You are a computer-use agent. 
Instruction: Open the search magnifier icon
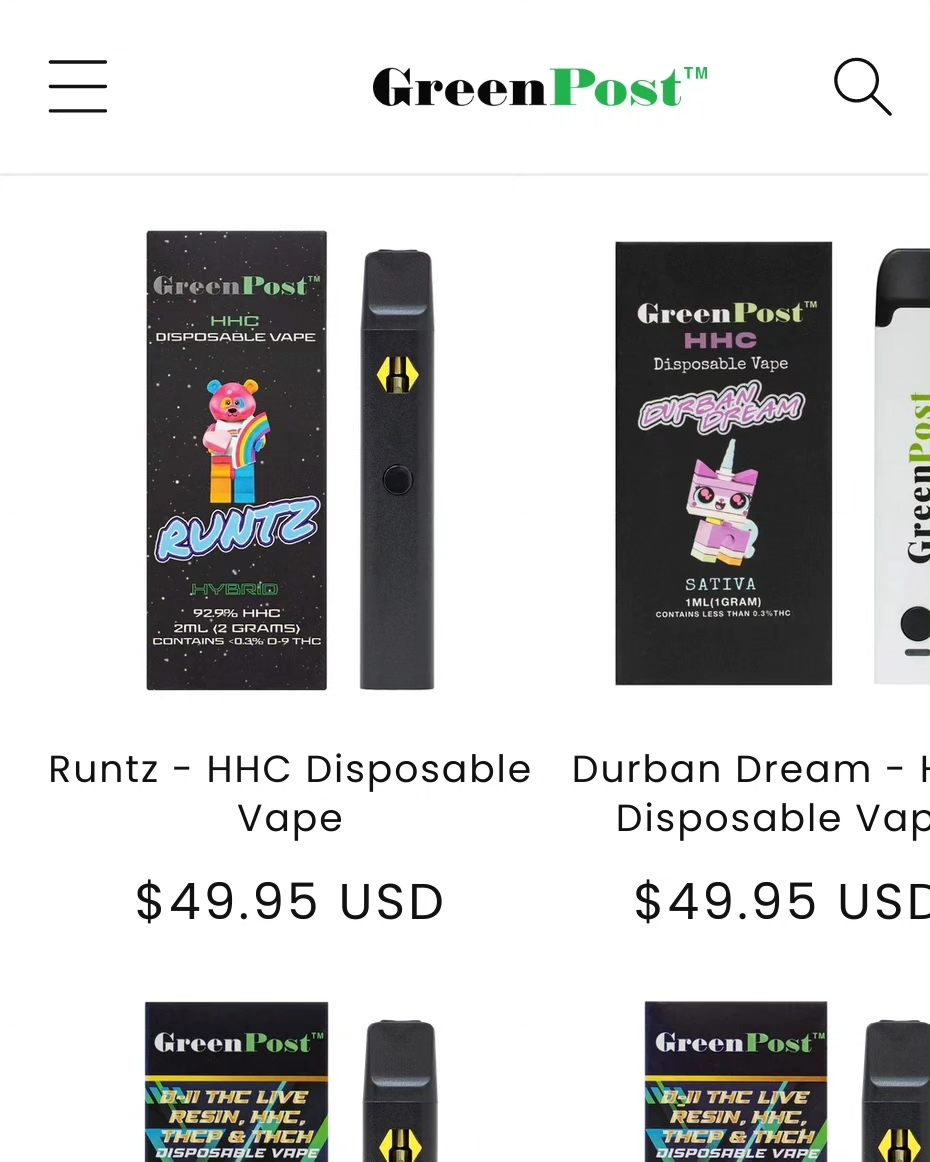pyautogui.click(x=863, y=87)
